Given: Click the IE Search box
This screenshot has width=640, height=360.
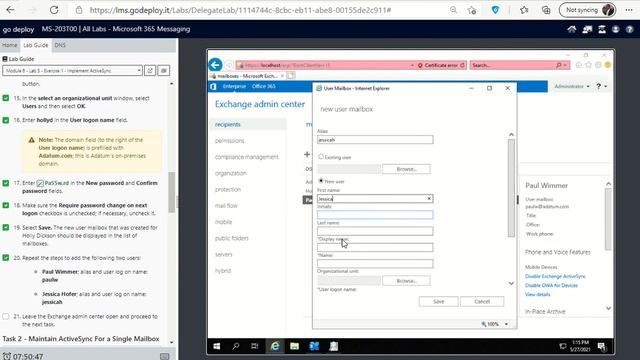Looking at the screenshot, I should click(514, 65).
